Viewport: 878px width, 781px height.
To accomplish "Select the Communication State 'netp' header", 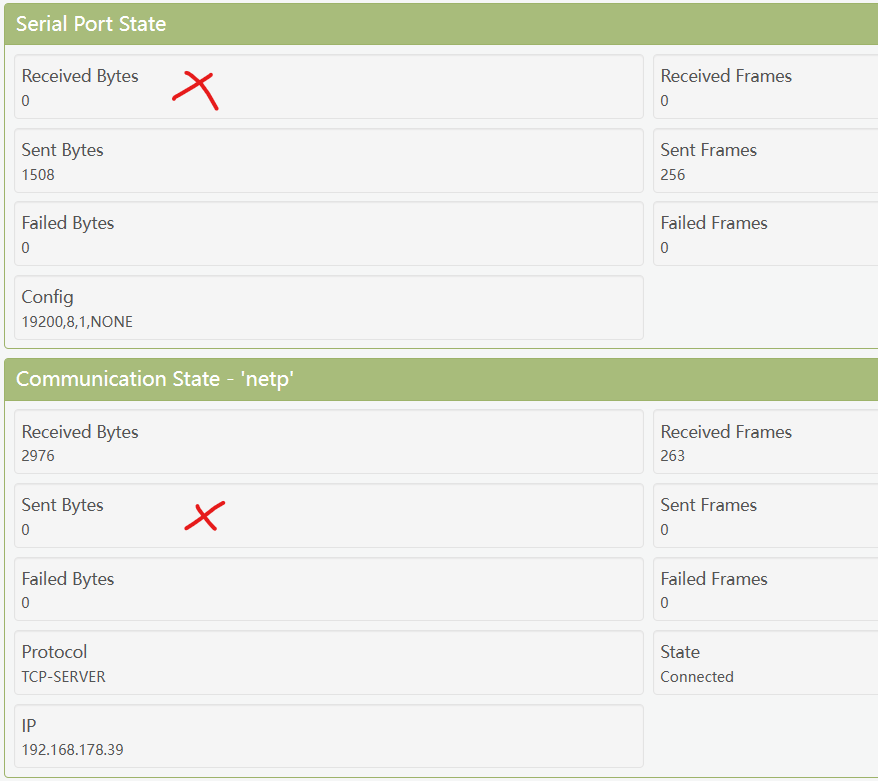I will [441, 379].
